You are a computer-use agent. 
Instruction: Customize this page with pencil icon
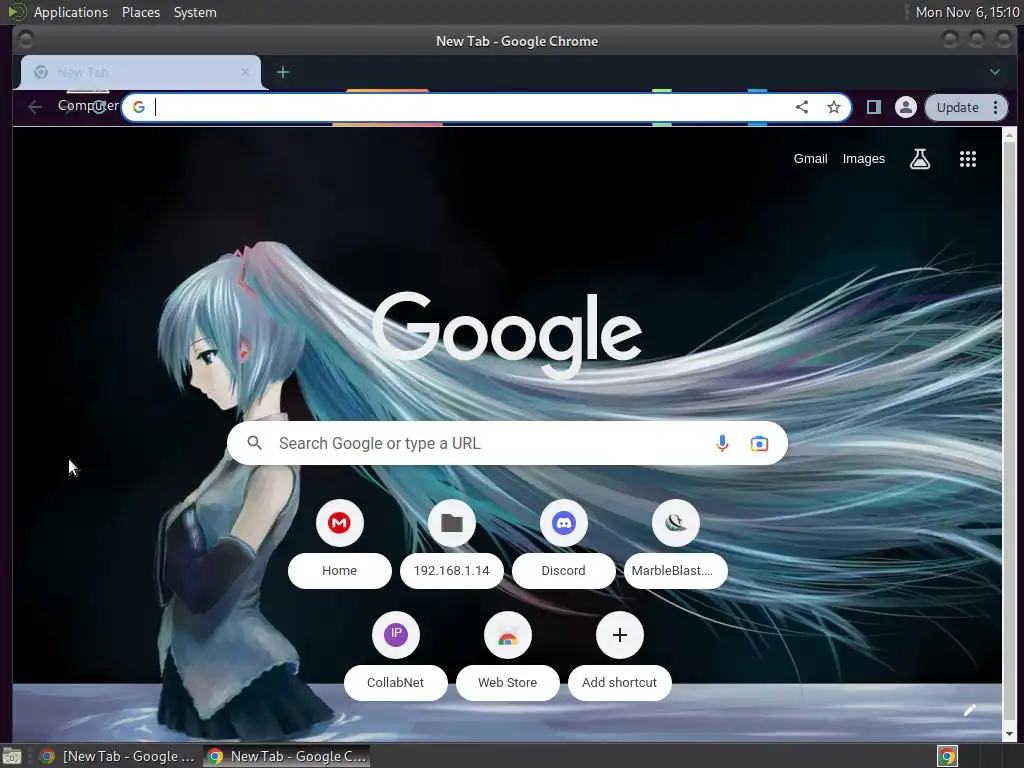click(969, 711)
